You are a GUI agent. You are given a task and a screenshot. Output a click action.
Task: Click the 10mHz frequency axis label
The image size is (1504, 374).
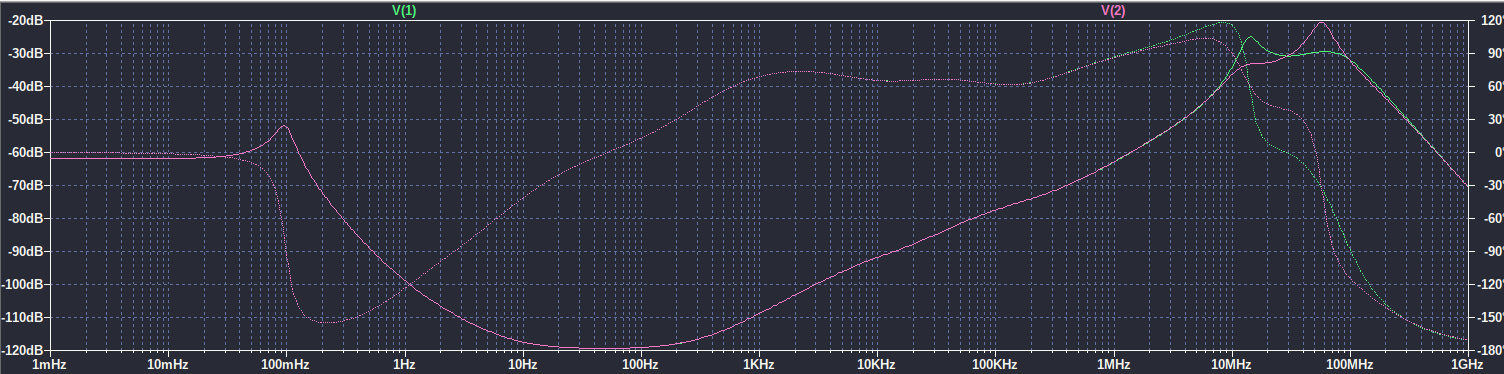(x=168, y=366)
